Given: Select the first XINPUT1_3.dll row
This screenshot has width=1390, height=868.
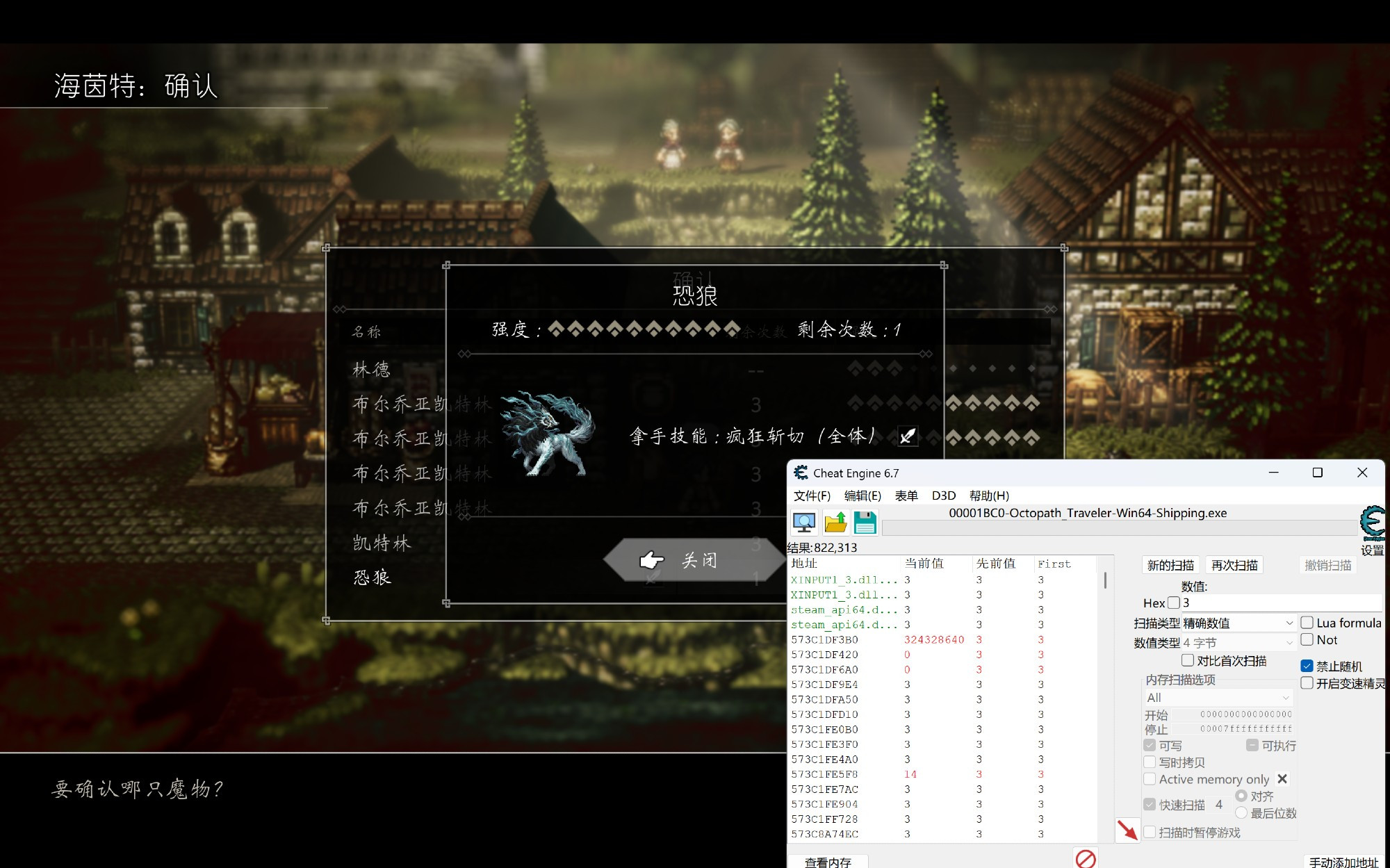Looking at the screenshot, I should click(942, 580).
